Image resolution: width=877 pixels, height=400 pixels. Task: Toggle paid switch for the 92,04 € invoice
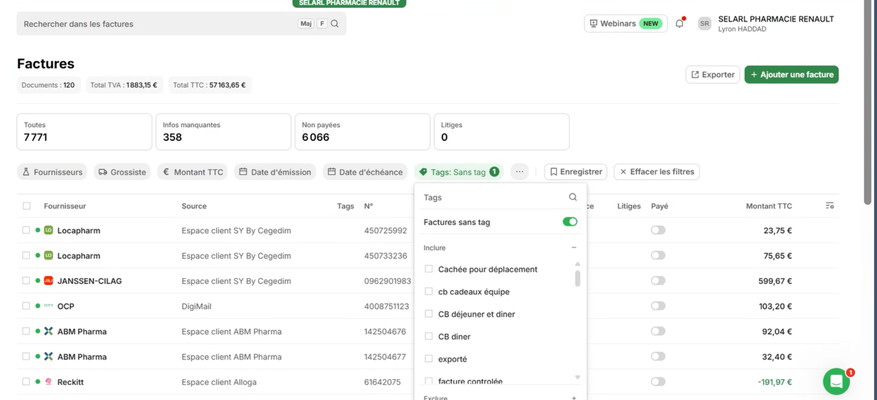(658, 331)
